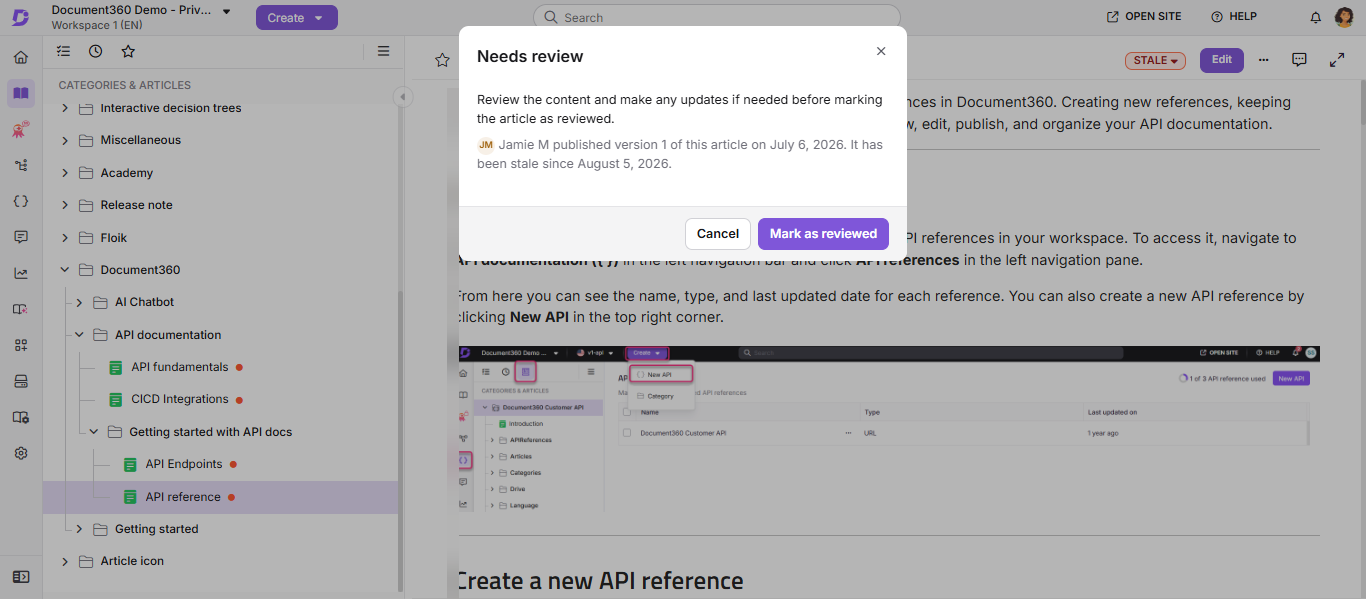Click the HELP link
1366x599 pixels.
pos(1234,17)
